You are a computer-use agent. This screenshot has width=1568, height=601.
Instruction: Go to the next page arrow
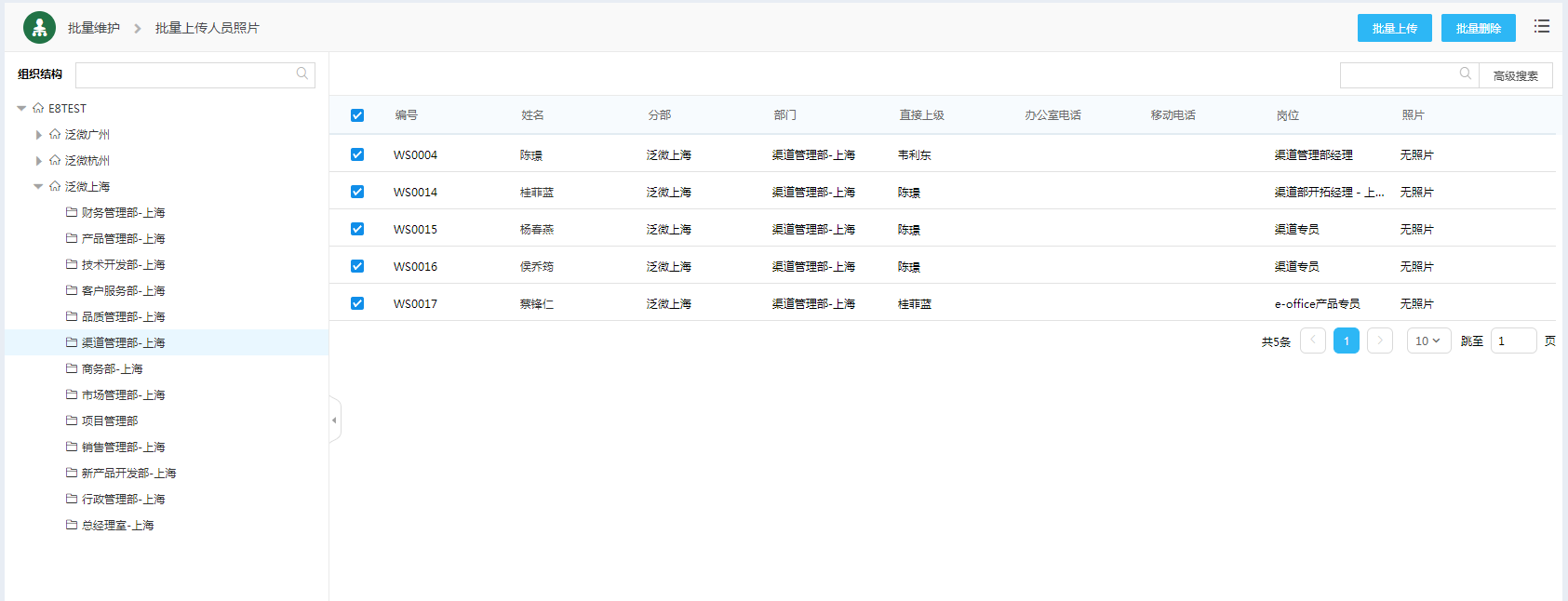tap(1380, 341)
